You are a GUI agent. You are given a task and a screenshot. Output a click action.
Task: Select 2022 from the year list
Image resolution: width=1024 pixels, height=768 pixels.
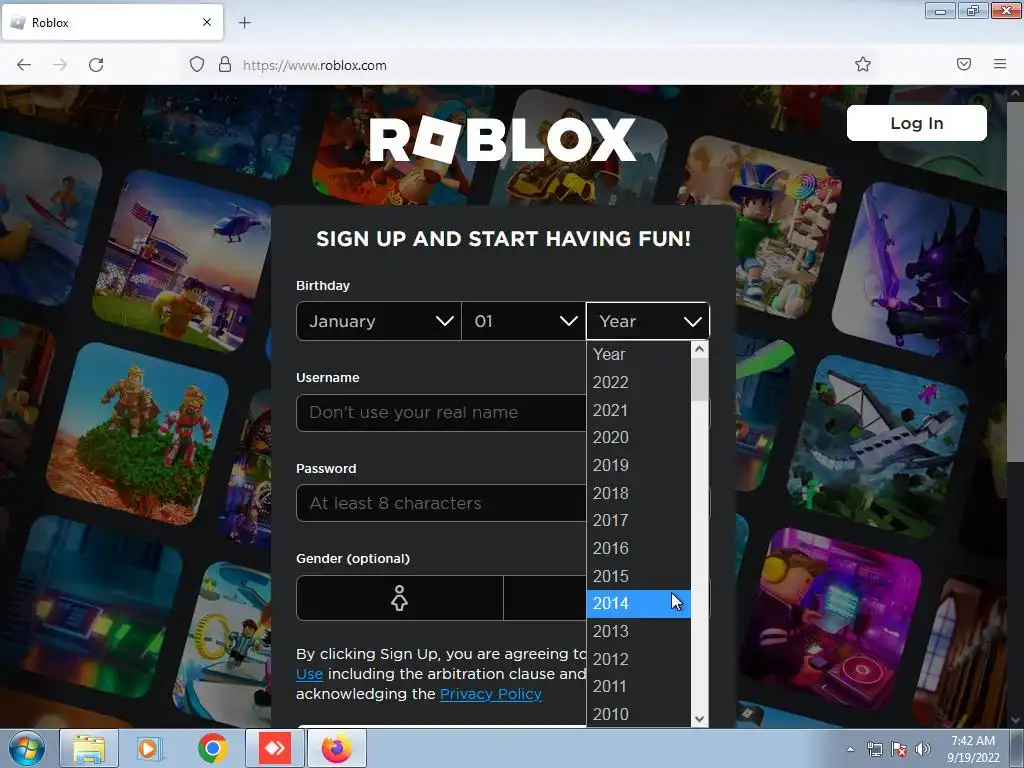coord(639,382)
